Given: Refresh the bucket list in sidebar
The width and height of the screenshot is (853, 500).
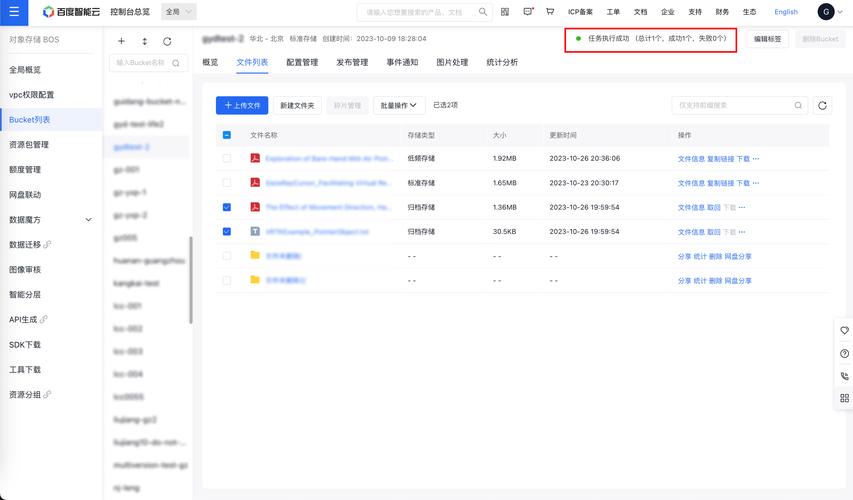Looking at the screenshot, I should point(167,41).
